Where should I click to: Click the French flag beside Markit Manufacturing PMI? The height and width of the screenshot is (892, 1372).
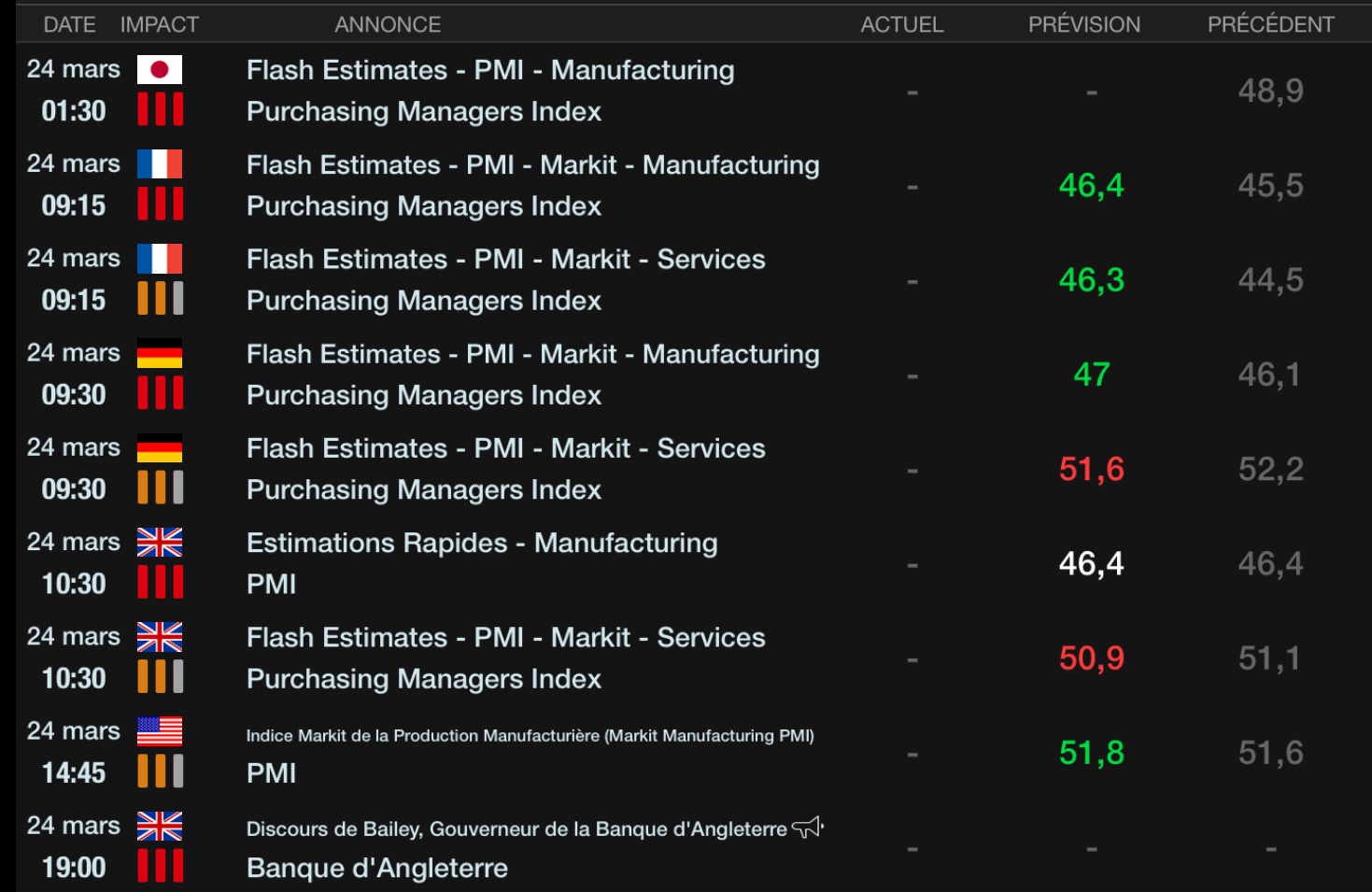click(x=160, y=164)
